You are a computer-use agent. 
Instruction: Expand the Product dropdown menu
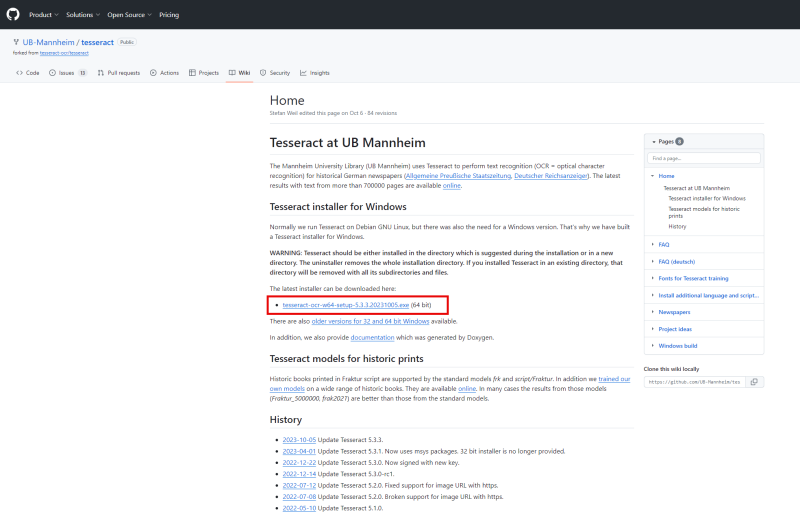[44, 15]
